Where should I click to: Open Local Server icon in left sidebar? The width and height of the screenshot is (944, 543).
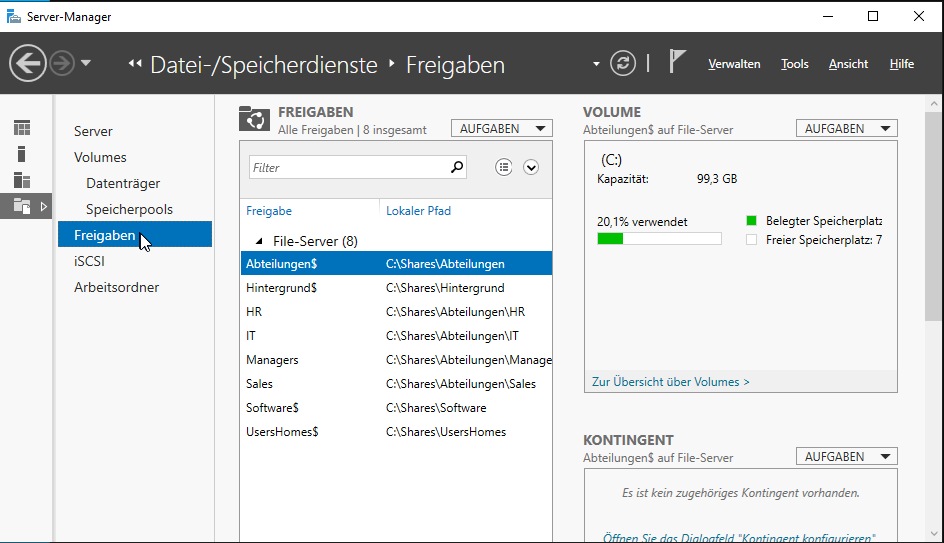22,154
